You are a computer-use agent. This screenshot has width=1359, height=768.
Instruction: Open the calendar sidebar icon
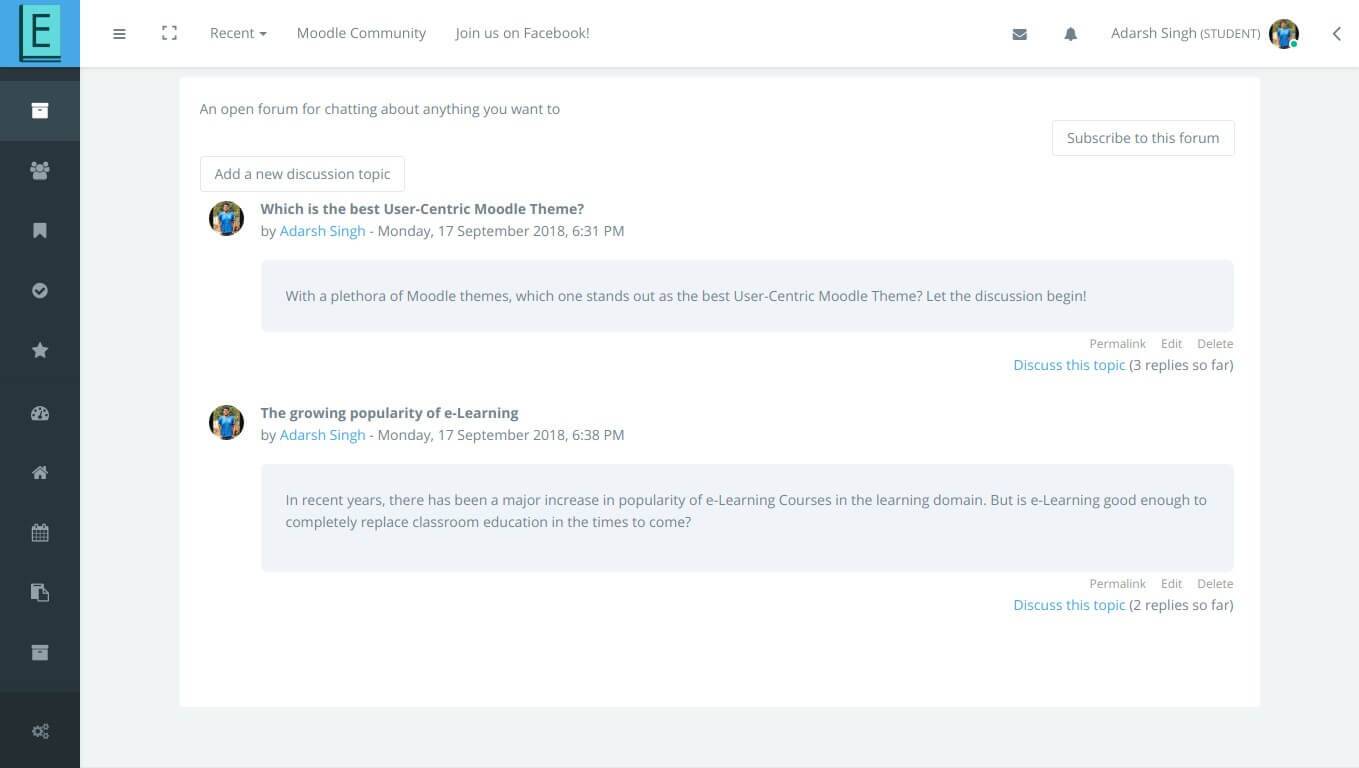40,533
